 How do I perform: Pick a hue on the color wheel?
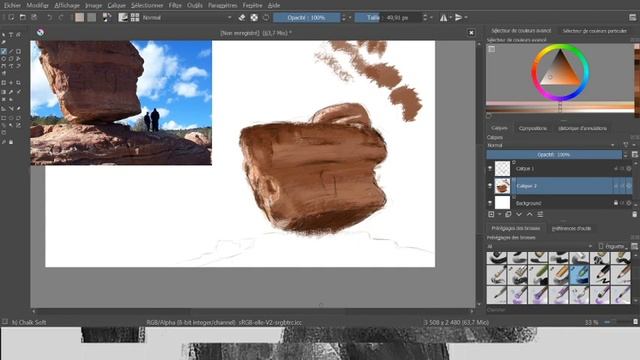point(560,72)
